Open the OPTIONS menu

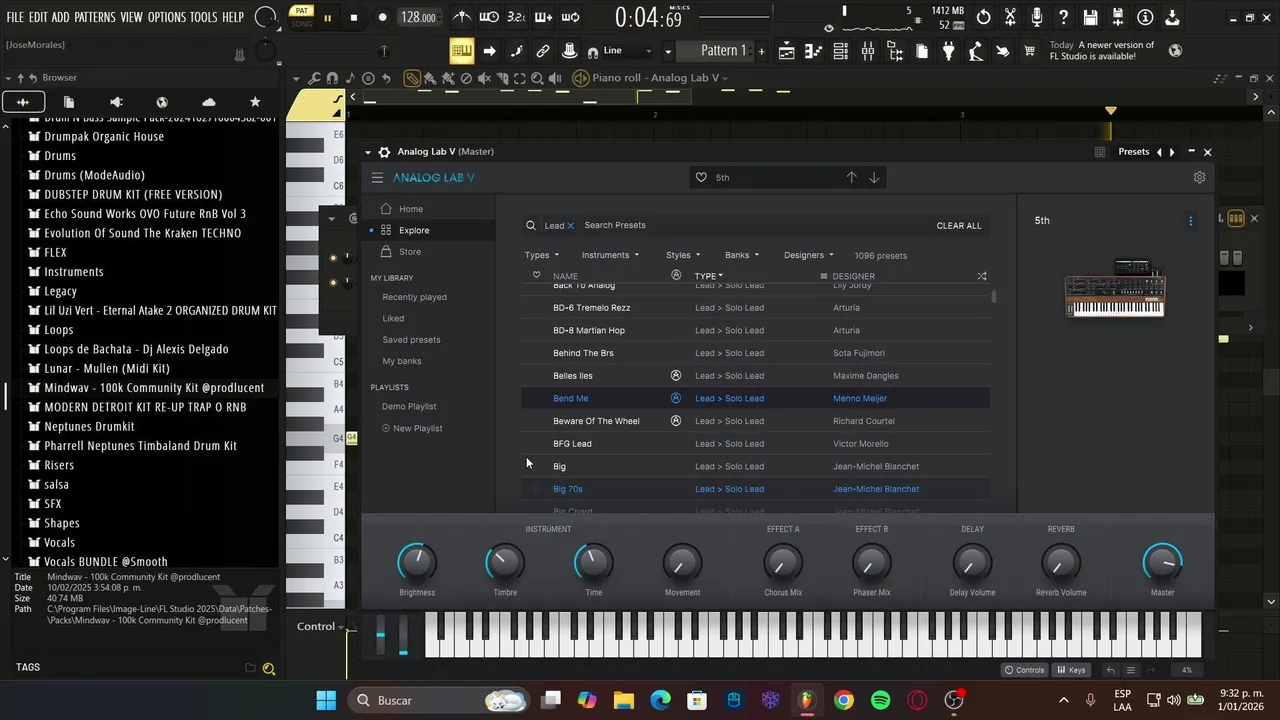click(167, 17)
